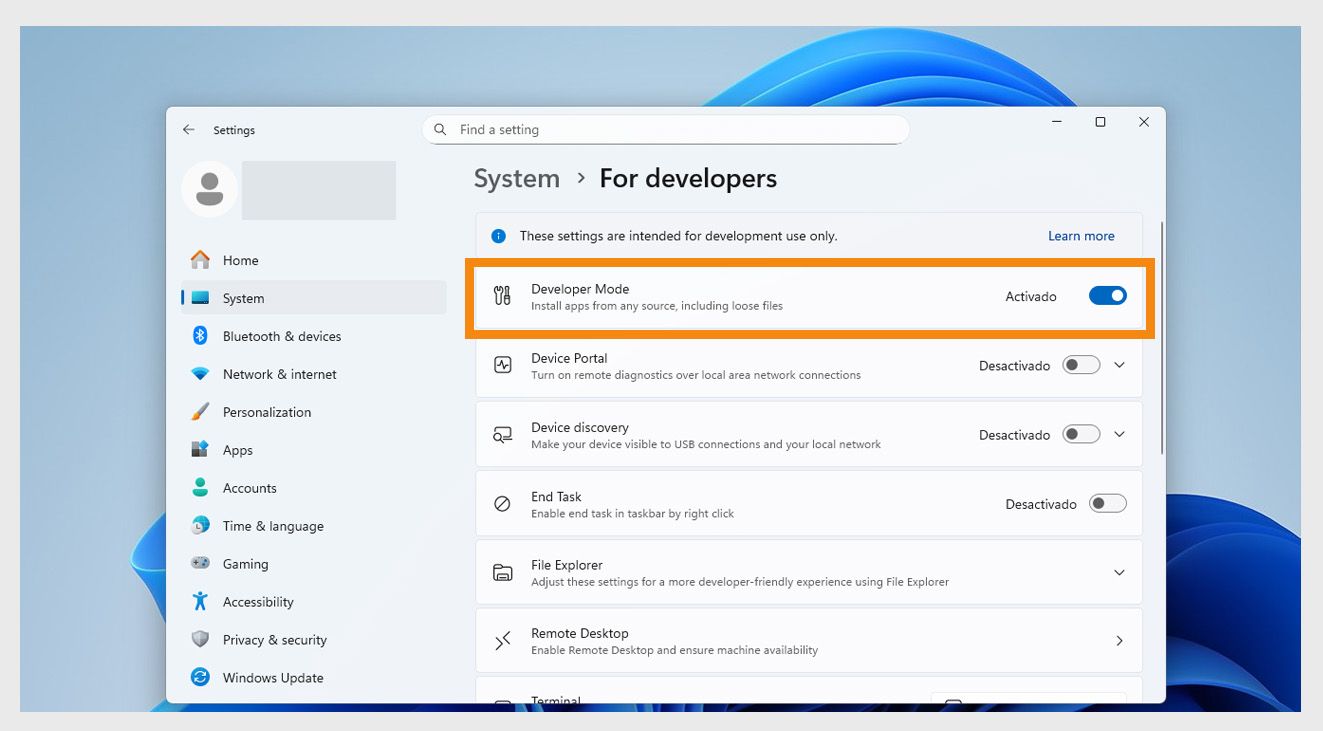Click the Bluetooth icon in sidebar

[x=200, y=336]
